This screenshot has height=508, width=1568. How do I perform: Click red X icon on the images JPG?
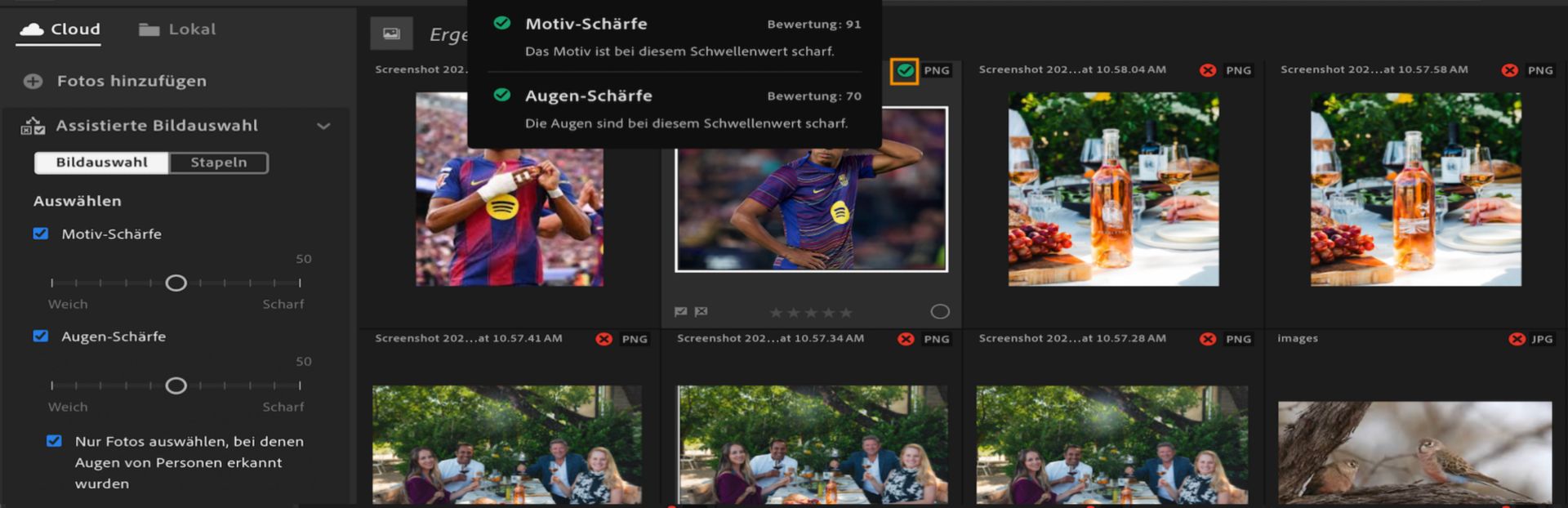pos(1517,339)
